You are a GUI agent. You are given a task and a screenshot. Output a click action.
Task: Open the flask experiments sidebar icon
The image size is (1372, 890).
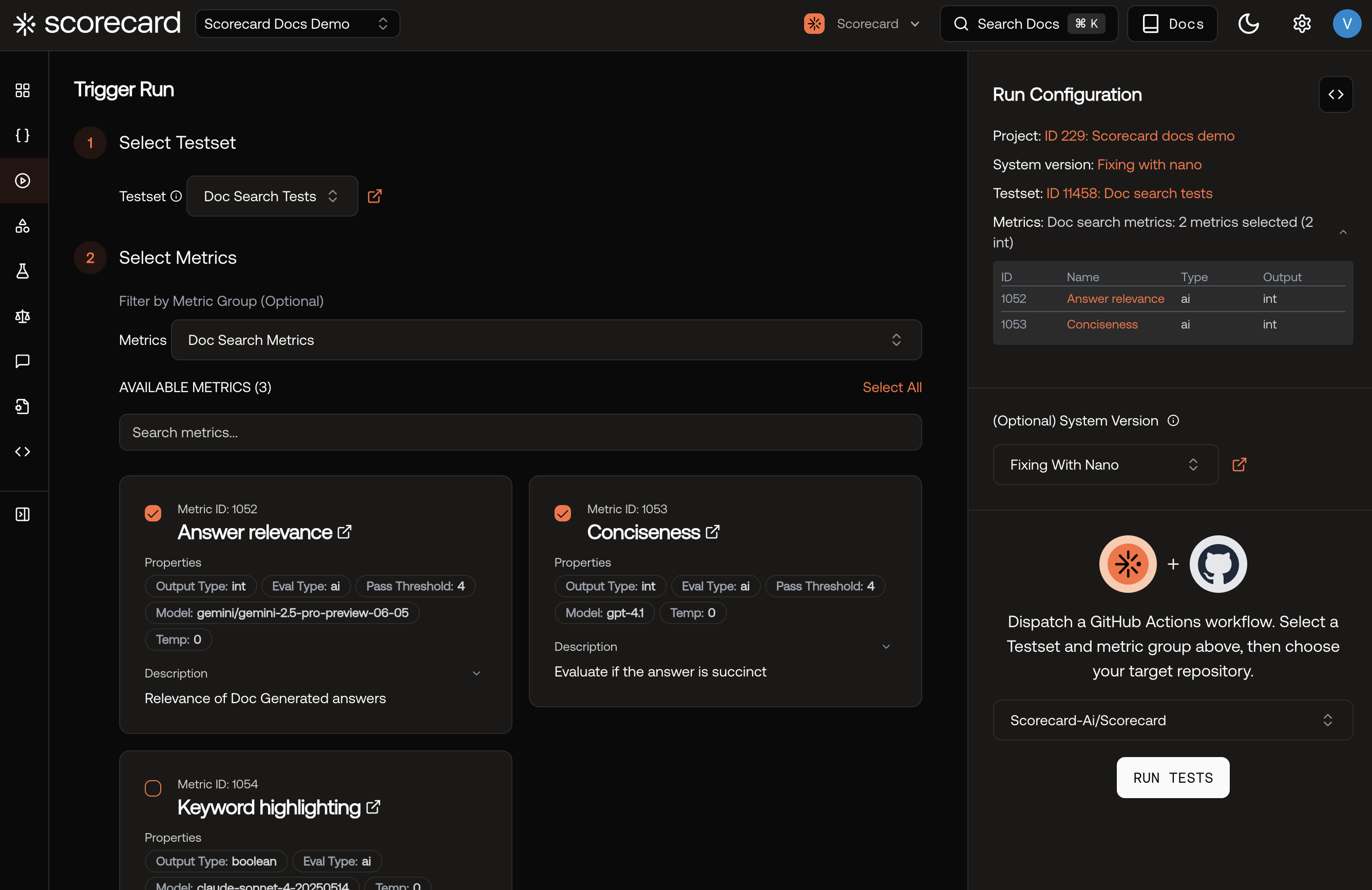point(23,270)
